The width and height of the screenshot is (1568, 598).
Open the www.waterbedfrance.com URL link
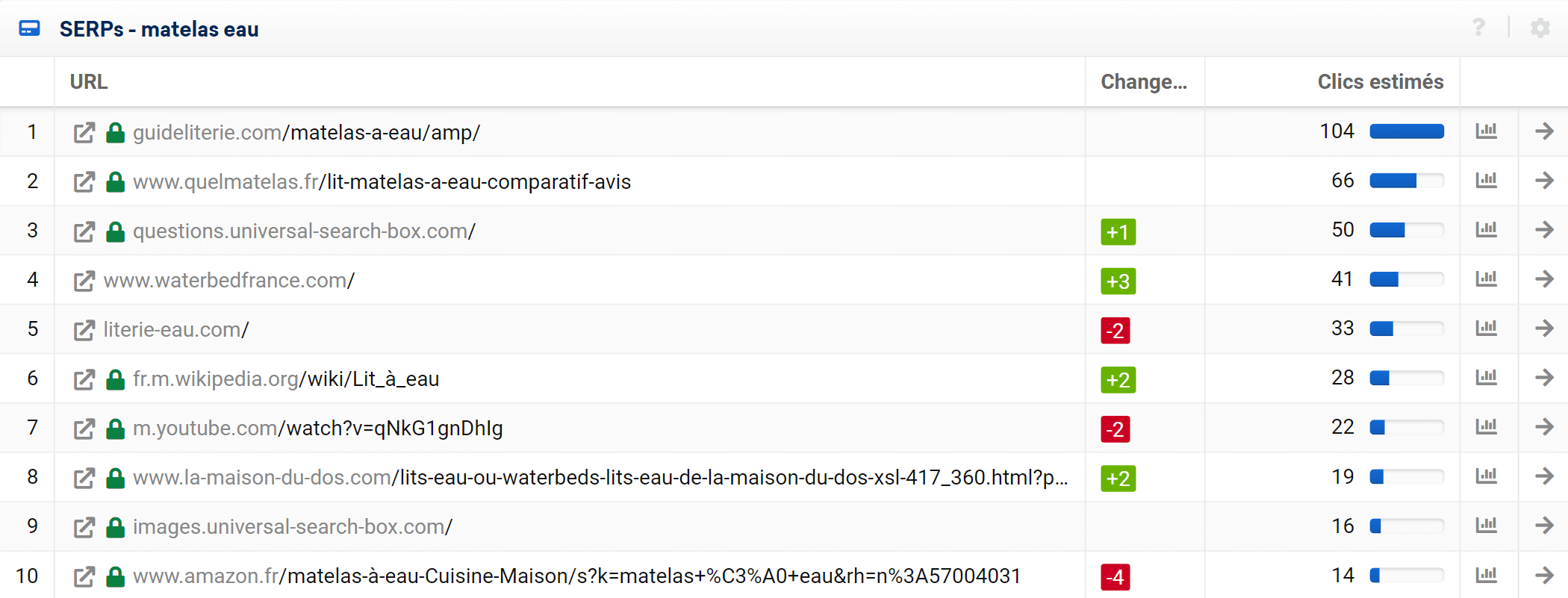point(228,280)
